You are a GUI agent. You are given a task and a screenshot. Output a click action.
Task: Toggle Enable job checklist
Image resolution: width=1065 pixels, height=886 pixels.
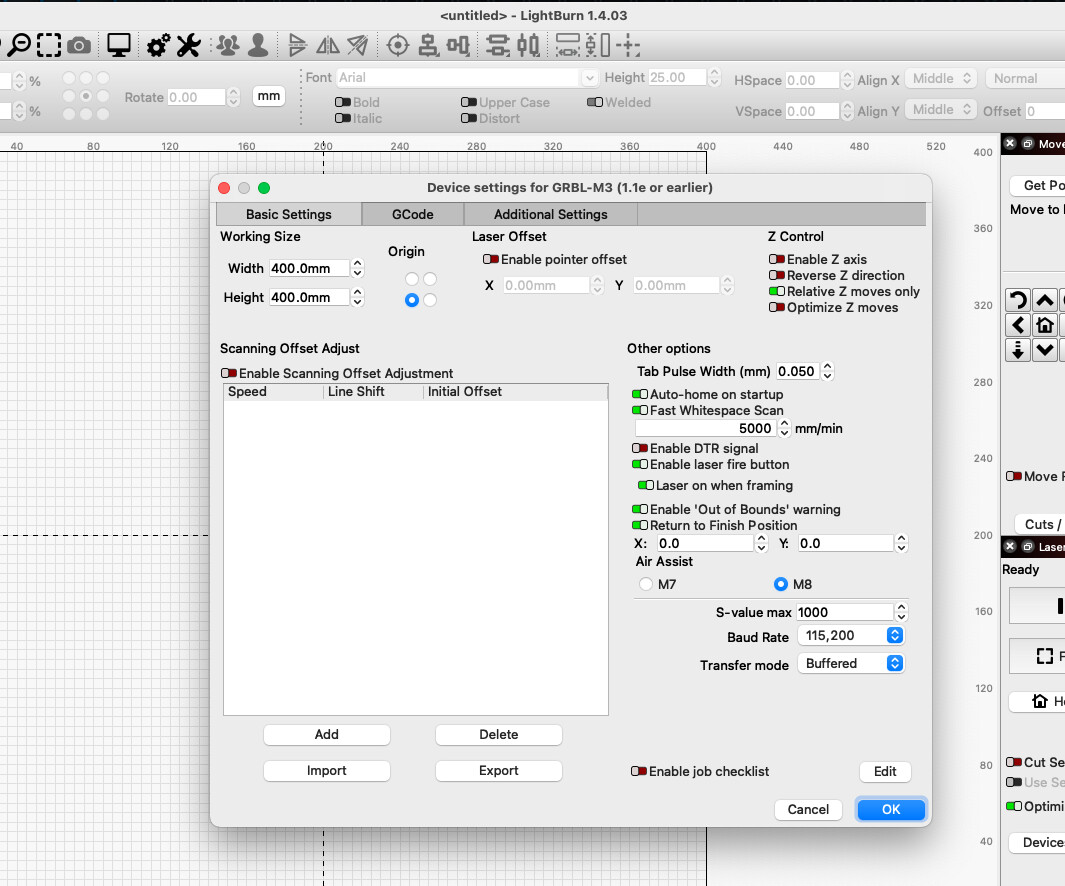point(639,771)
